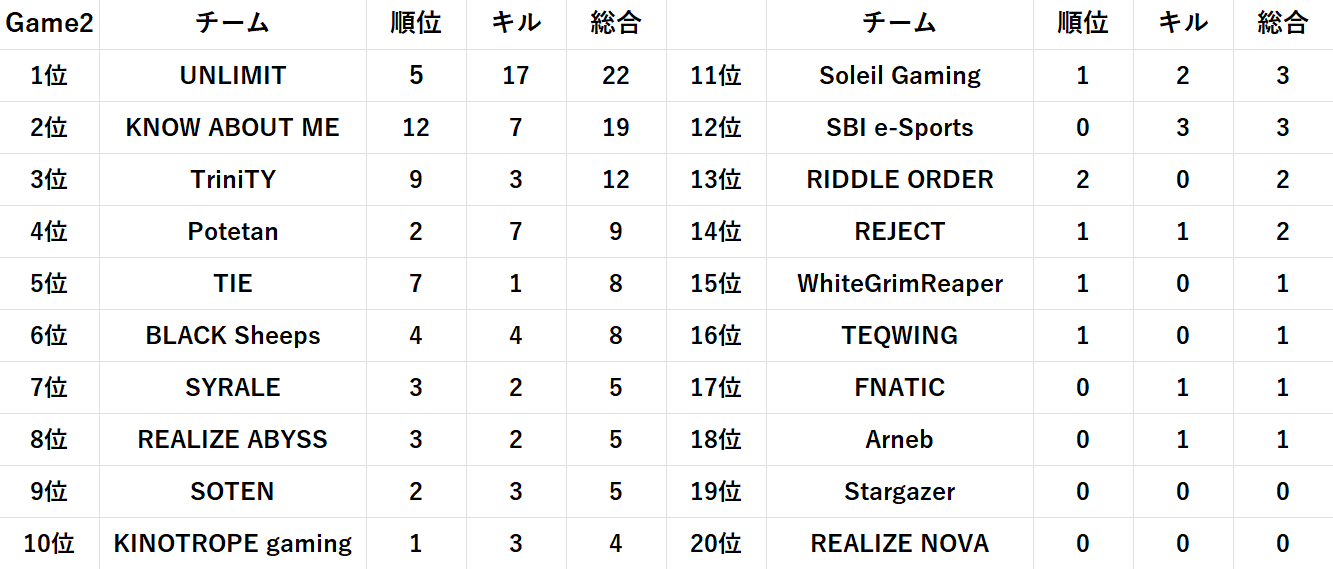Click the REALIZE NOVA team name
The width and height of the screenshot is (1333, 569).
pyautogui.click(x=900, y=544)
